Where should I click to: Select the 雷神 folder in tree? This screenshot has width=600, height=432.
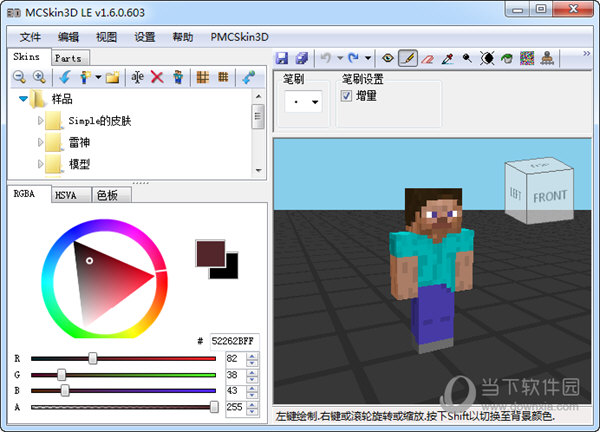click(79, 143)
